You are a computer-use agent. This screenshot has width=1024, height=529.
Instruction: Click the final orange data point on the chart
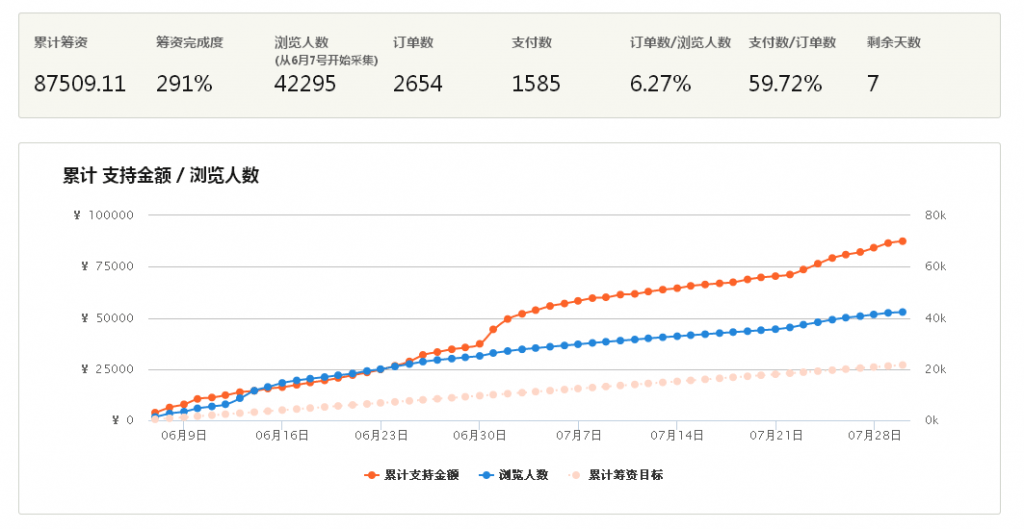(x=902, y=241)
